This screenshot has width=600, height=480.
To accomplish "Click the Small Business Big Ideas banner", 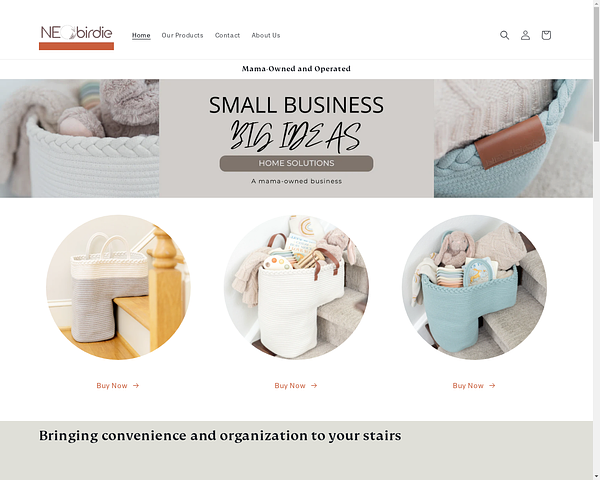I will point(296,138).
